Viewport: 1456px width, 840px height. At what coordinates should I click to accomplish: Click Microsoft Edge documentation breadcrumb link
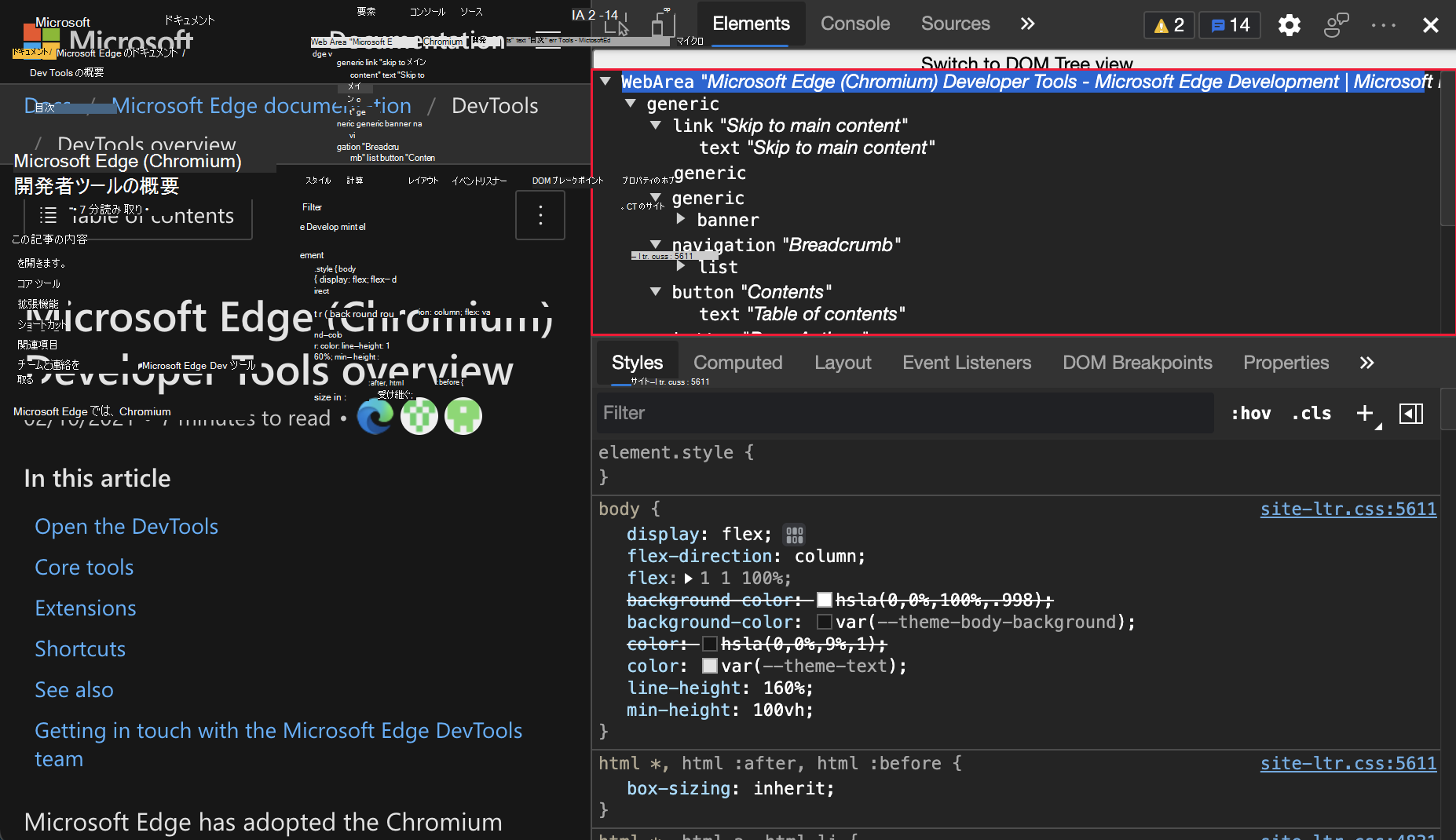point(262,105)
